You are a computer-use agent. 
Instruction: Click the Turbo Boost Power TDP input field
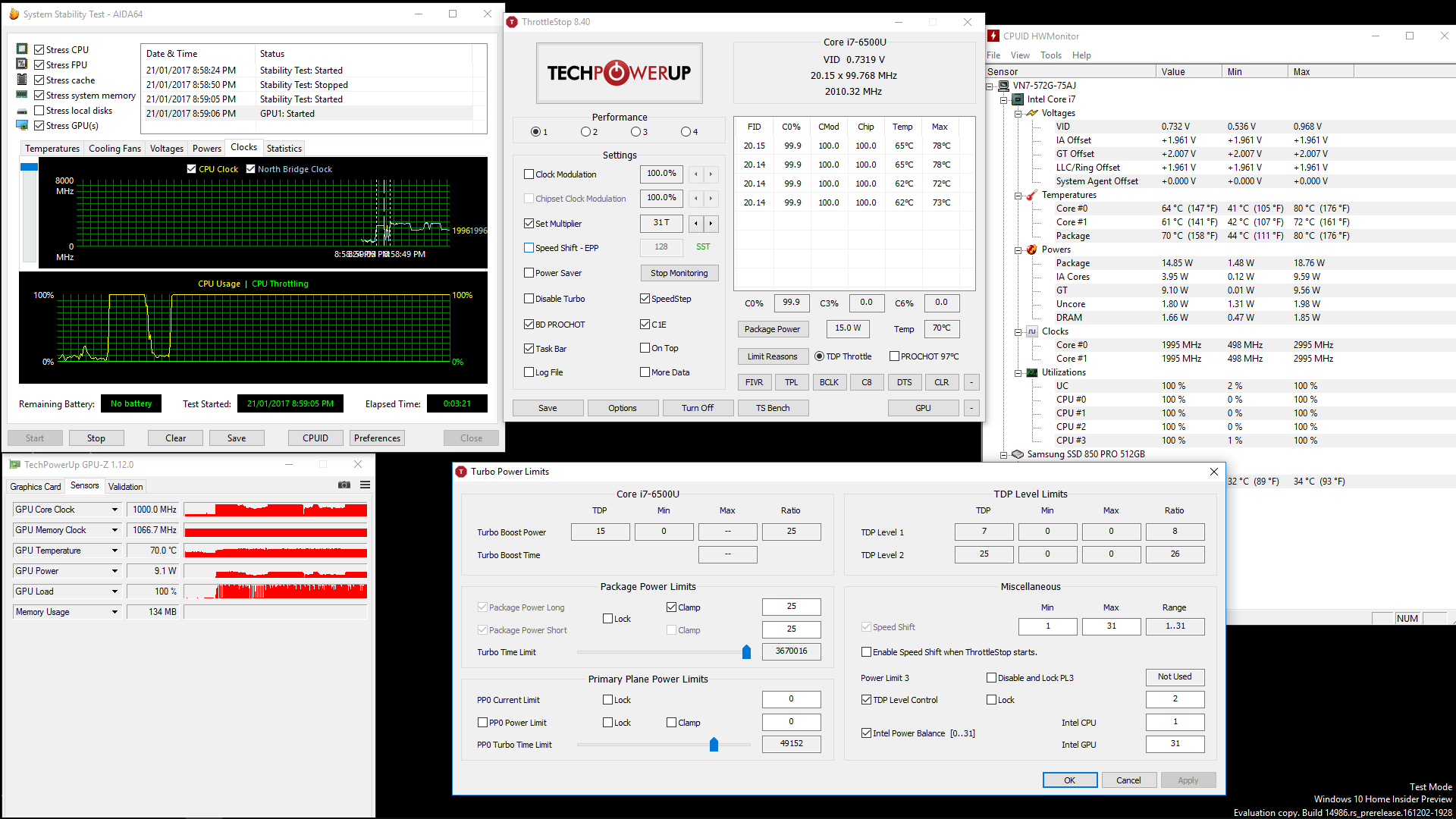coord(600,532)
